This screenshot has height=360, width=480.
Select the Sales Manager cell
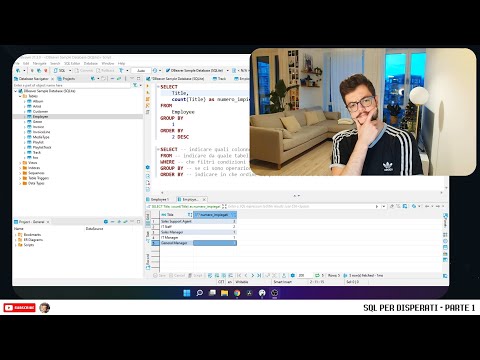(176, 232)
